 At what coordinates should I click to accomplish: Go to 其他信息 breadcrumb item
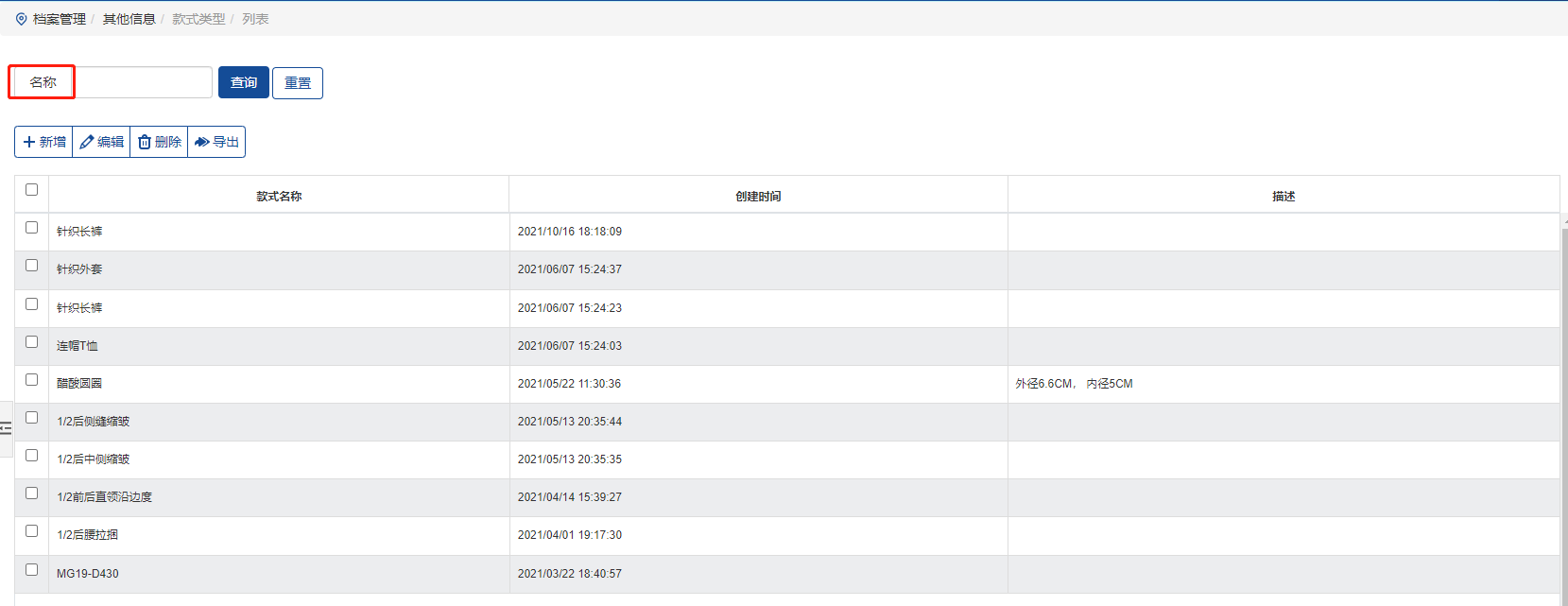tap(129, 19)
